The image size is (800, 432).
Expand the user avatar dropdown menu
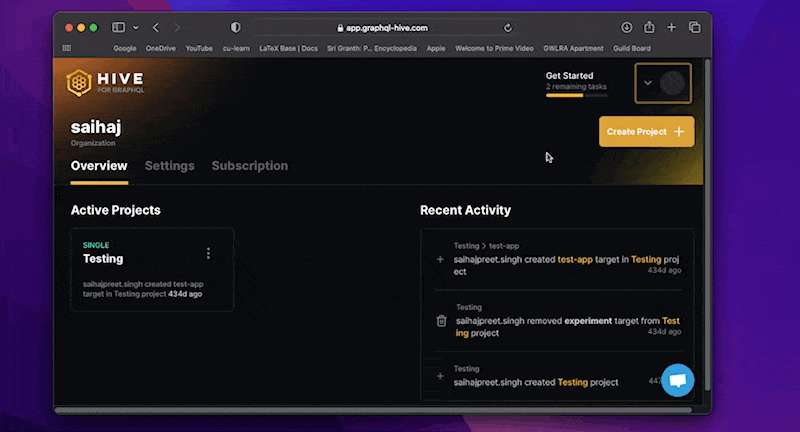(663, 83)
